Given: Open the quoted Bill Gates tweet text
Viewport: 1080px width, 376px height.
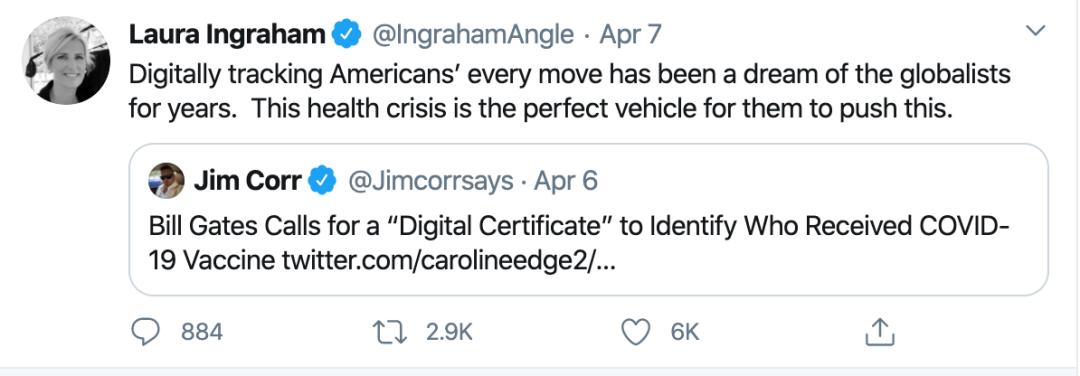Looking at the screenshot, I should pos(579,244).
